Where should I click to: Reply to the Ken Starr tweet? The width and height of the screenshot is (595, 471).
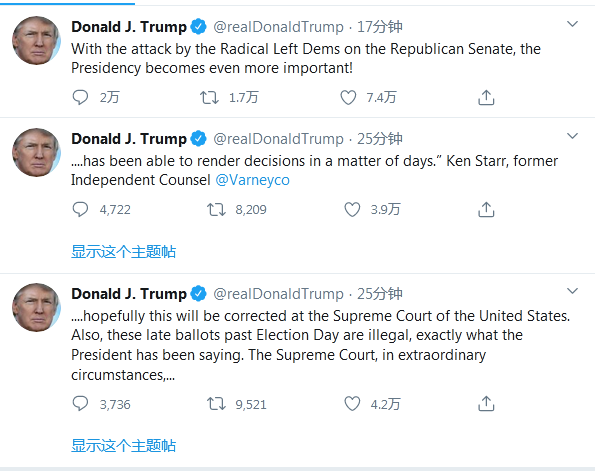click(x=80, y=210)
